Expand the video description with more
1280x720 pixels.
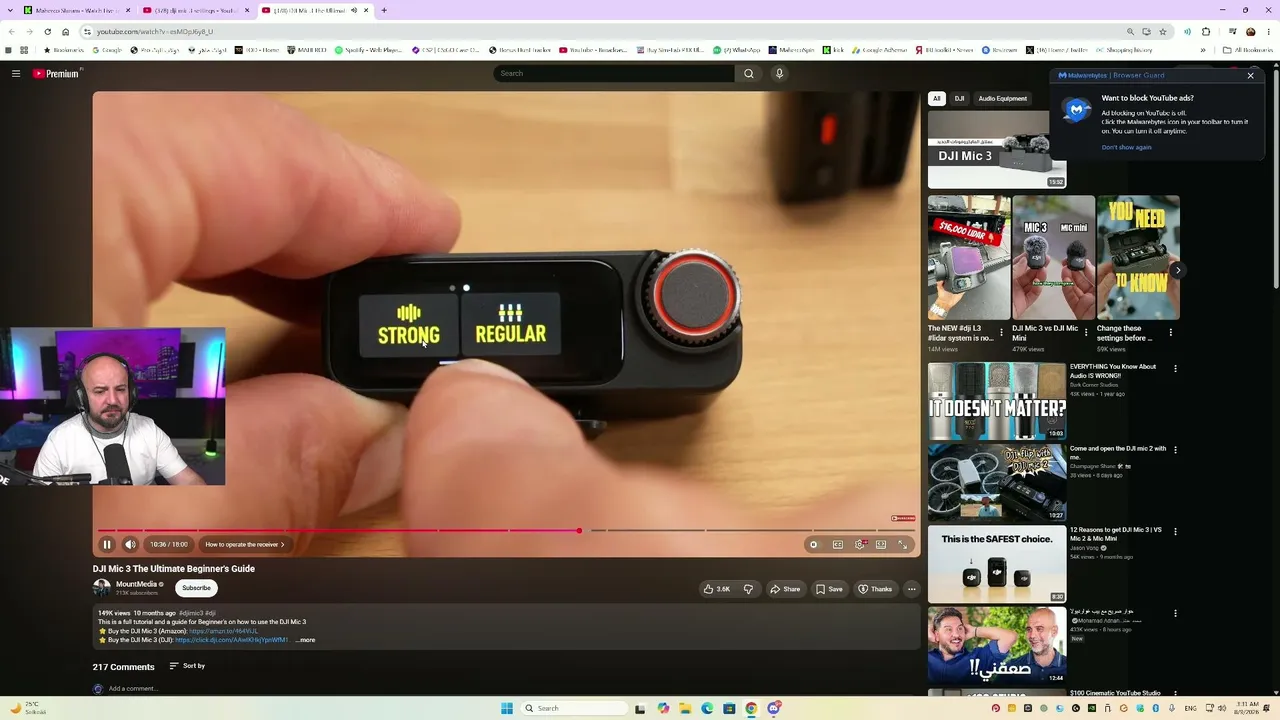(x=305, y=640)
